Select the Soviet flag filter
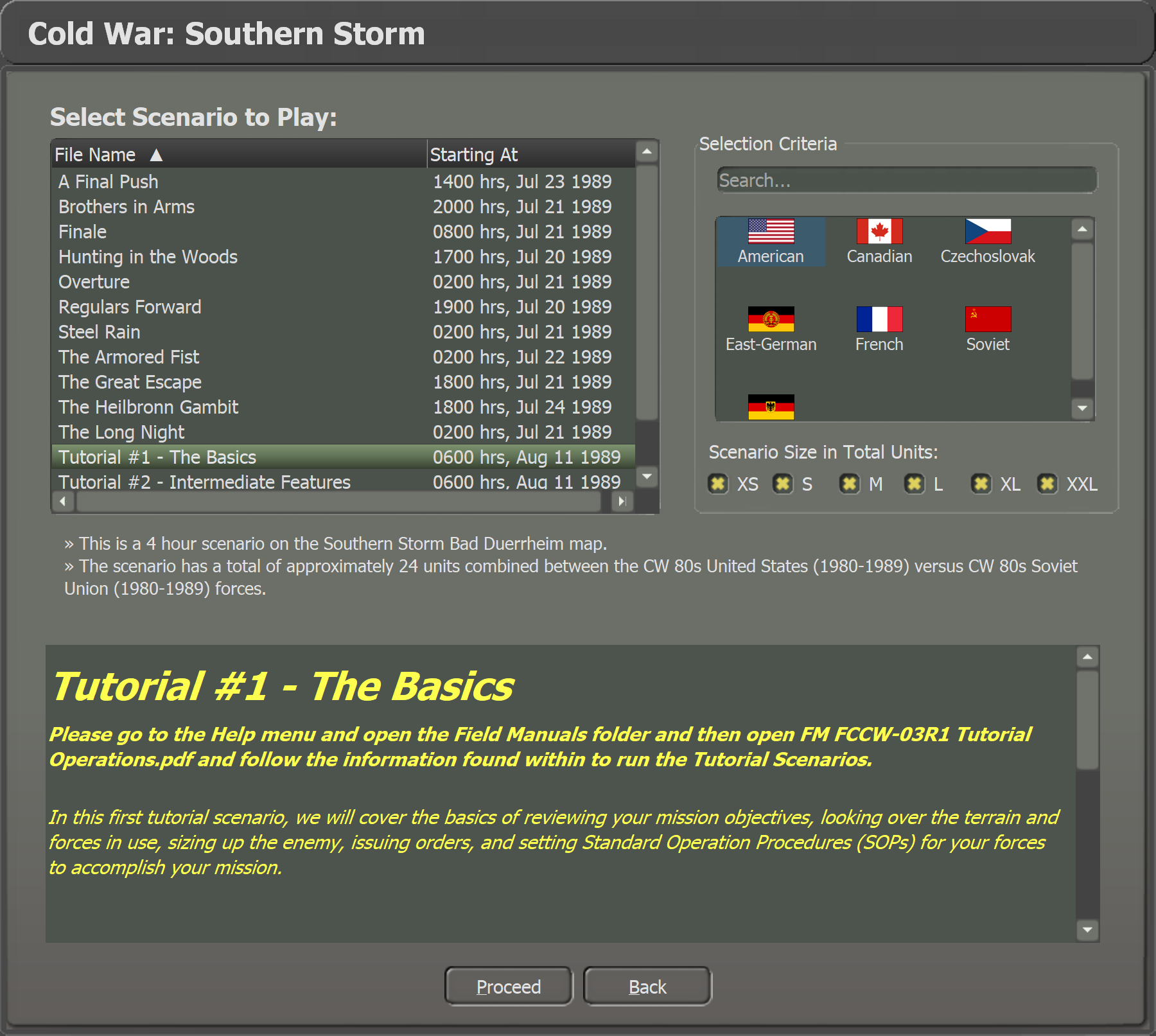 (x=988, y=329)
